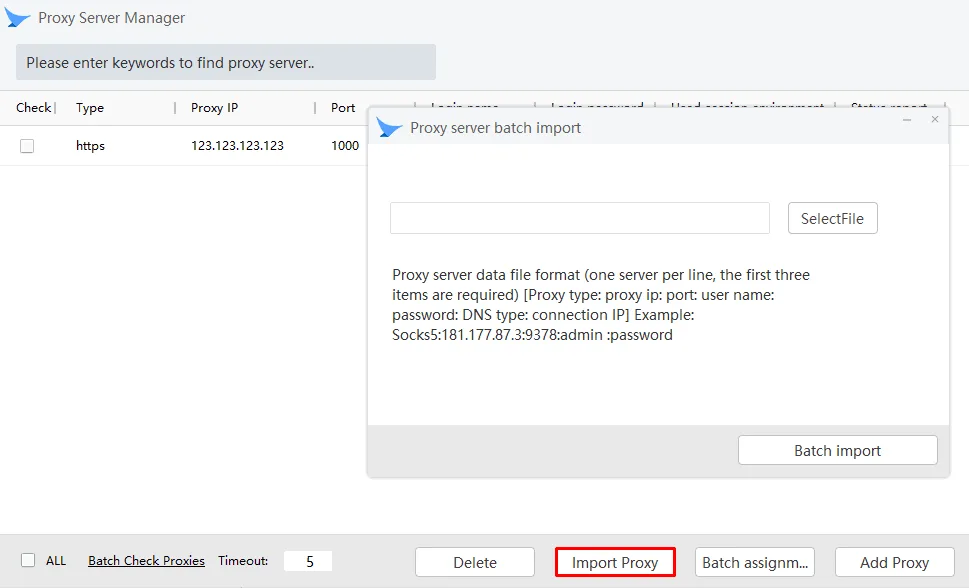This screenshot has width=969, height=588.
Task: Click the Check column header
Action: (x=33, y=108)
